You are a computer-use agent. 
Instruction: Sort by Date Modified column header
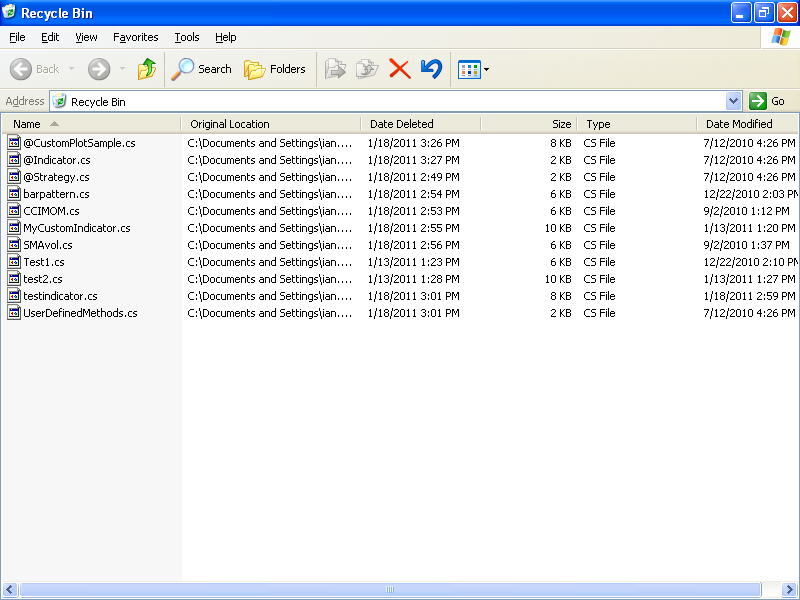[747, 124]
